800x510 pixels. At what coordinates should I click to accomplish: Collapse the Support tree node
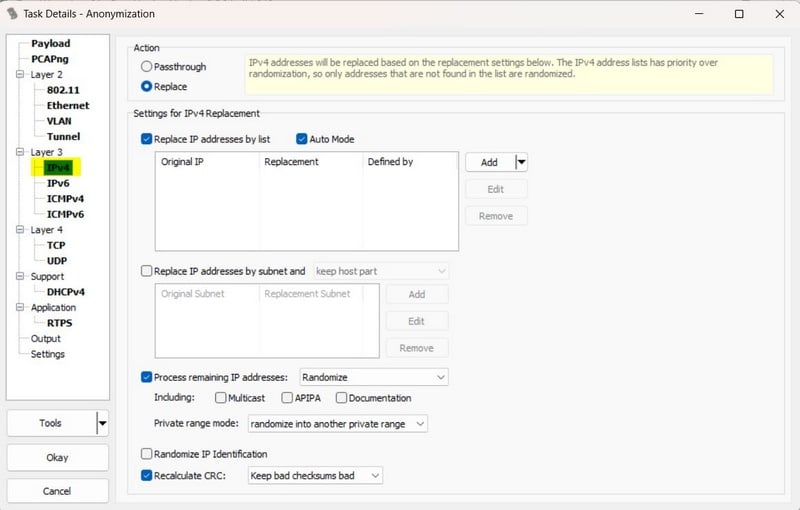(x=20, y=276)
